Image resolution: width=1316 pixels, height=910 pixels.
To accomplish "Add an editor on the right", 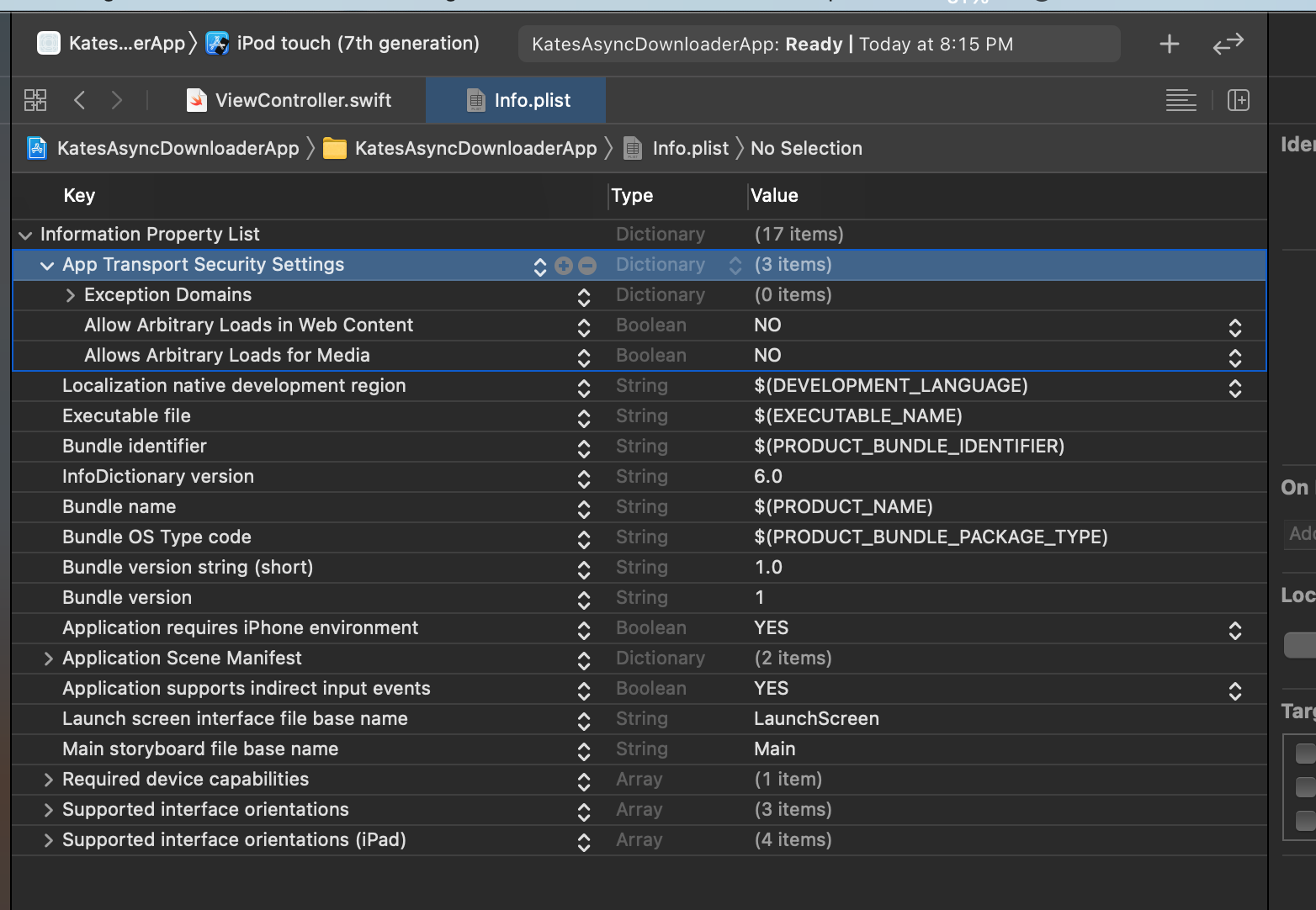I will coord(1239,100).
